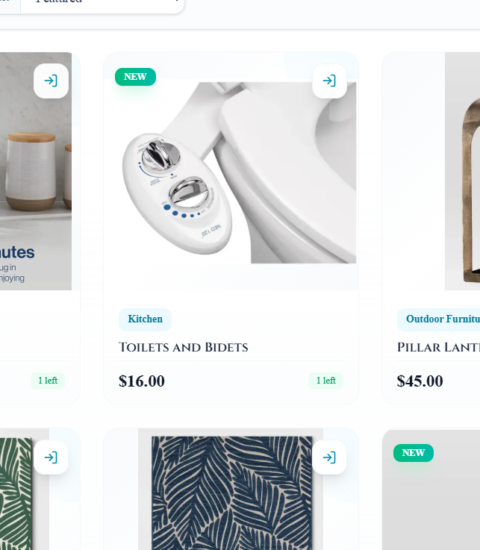The image size is (480, 550).
Task: Click sign-in icon on the canister product card
Action: (x=51, y=81)
